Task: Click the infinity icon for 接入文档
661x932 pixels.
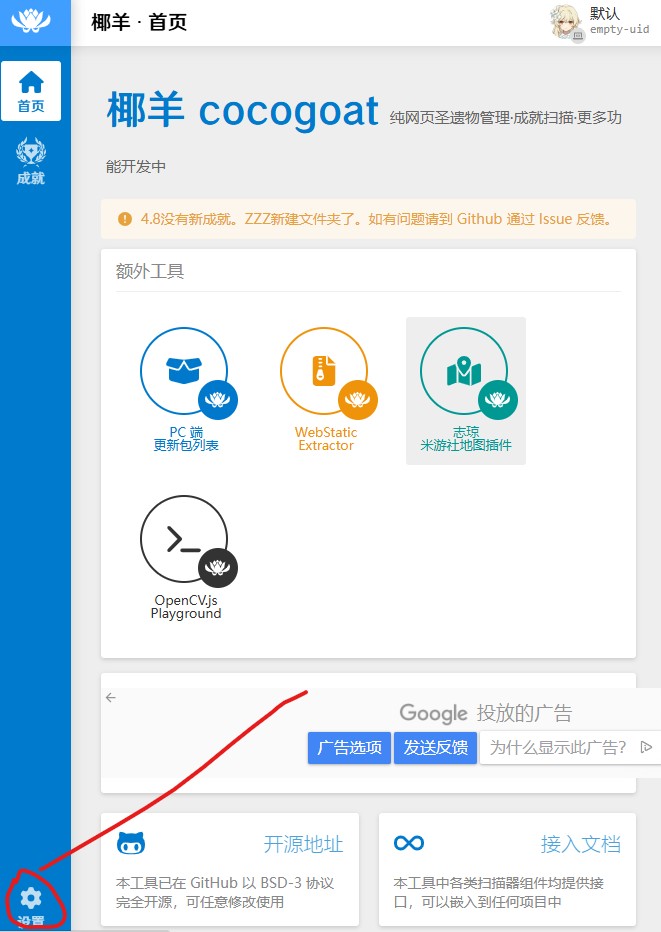Action: (x=409, y=843)
